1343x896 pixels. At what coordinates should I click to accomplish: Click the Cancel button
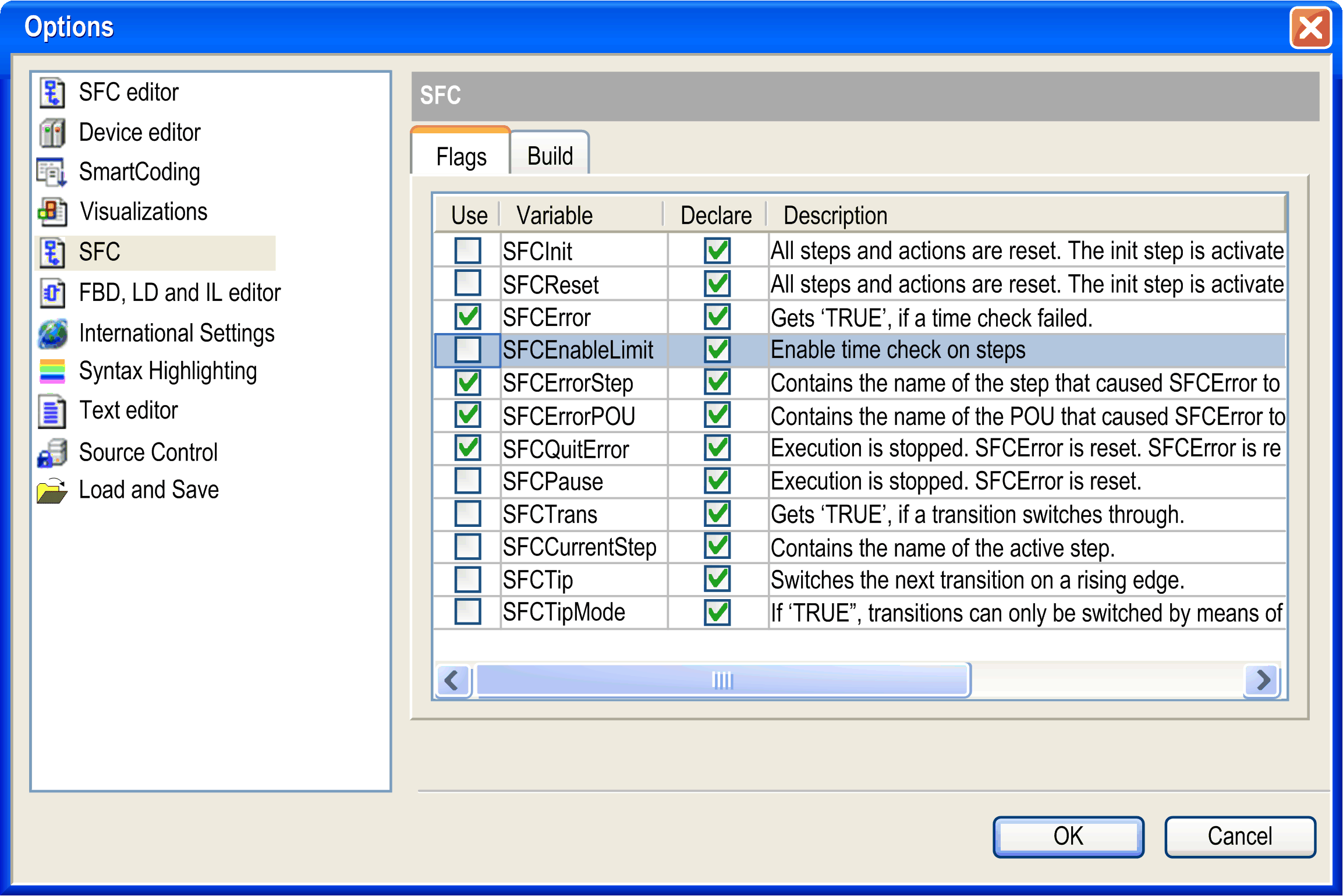(1239, 837)
